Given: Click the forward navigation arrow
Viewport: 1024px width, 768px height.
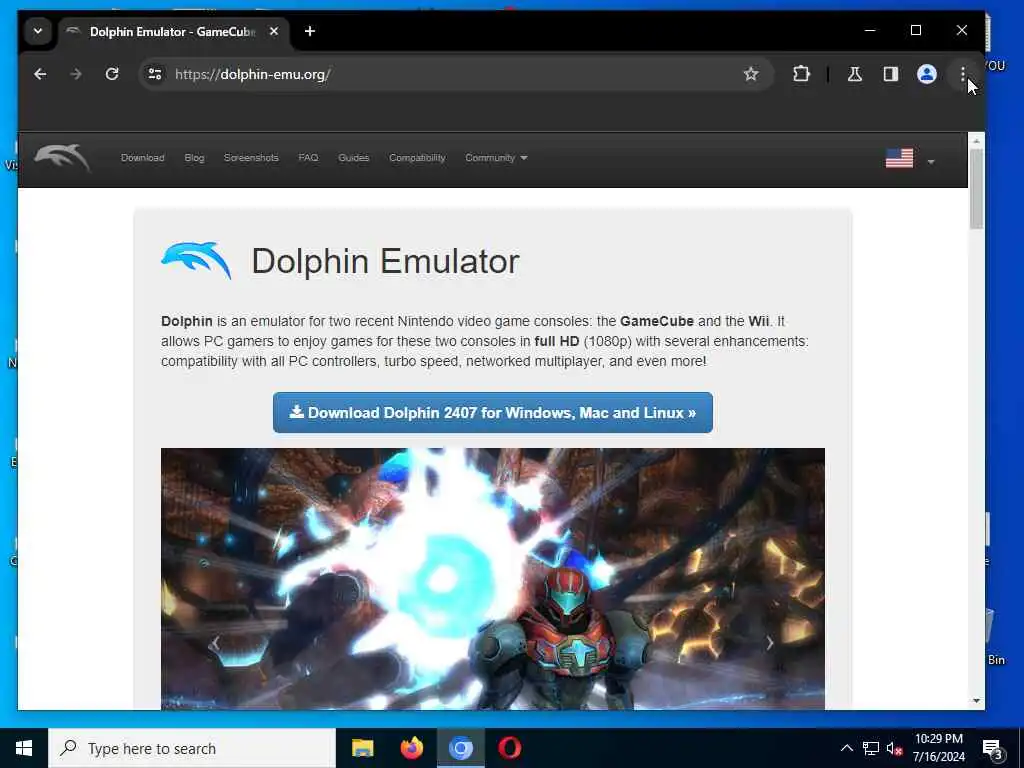Looking at the screenshot, I should pos(76,74).
